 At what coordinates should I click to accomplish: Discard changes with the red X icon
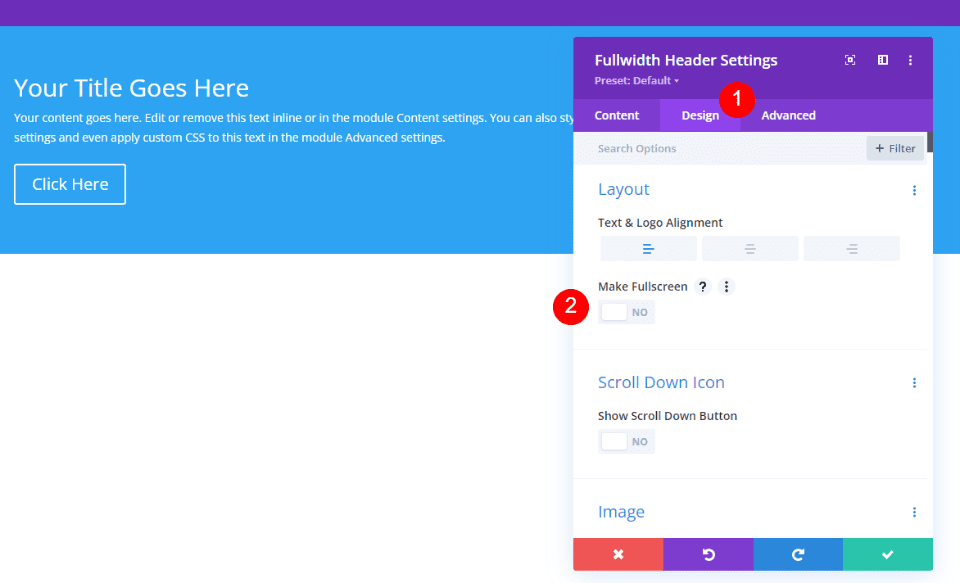617,553
